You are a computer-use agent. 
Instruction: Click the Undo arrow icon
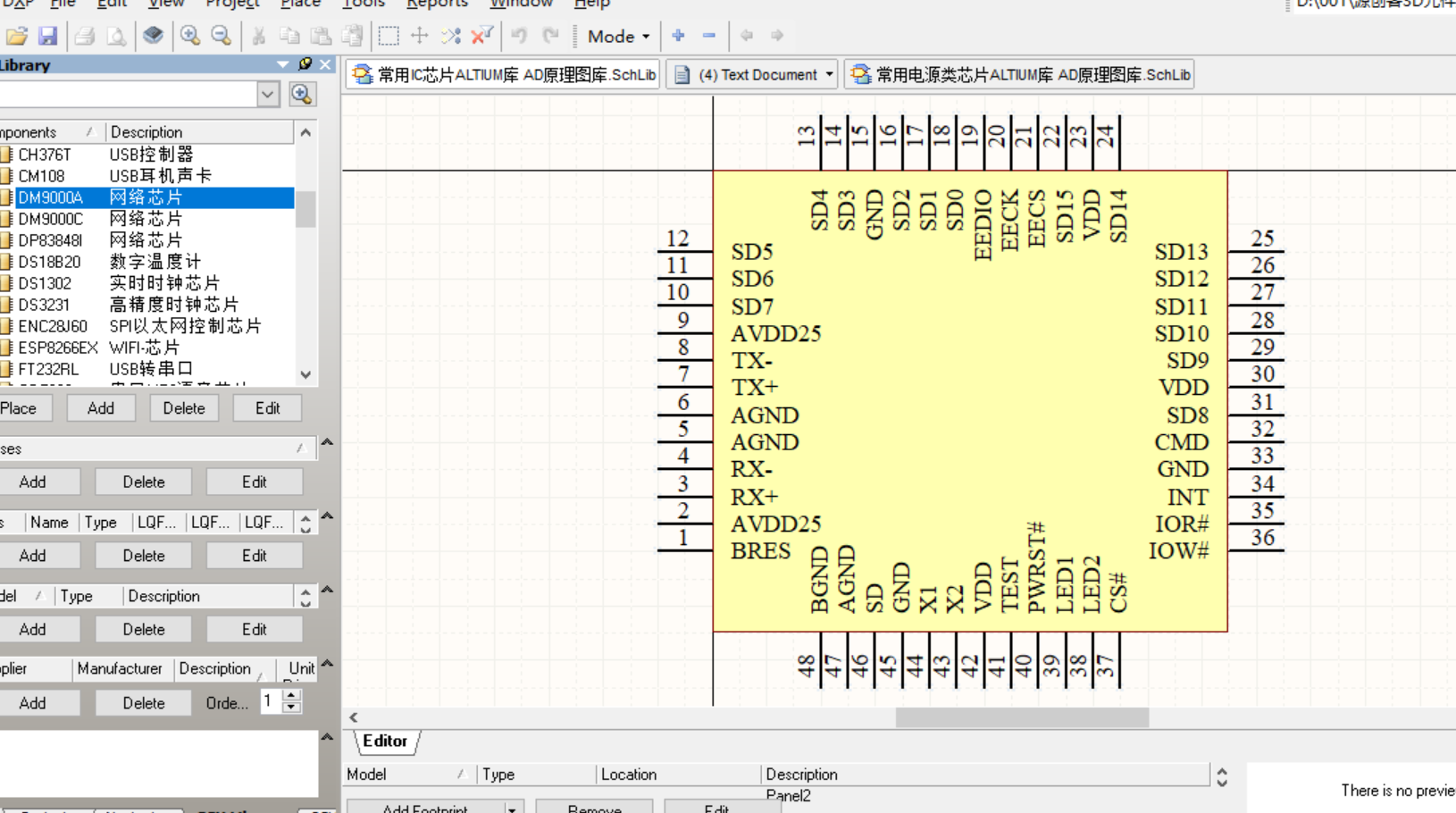click(519, 36)
